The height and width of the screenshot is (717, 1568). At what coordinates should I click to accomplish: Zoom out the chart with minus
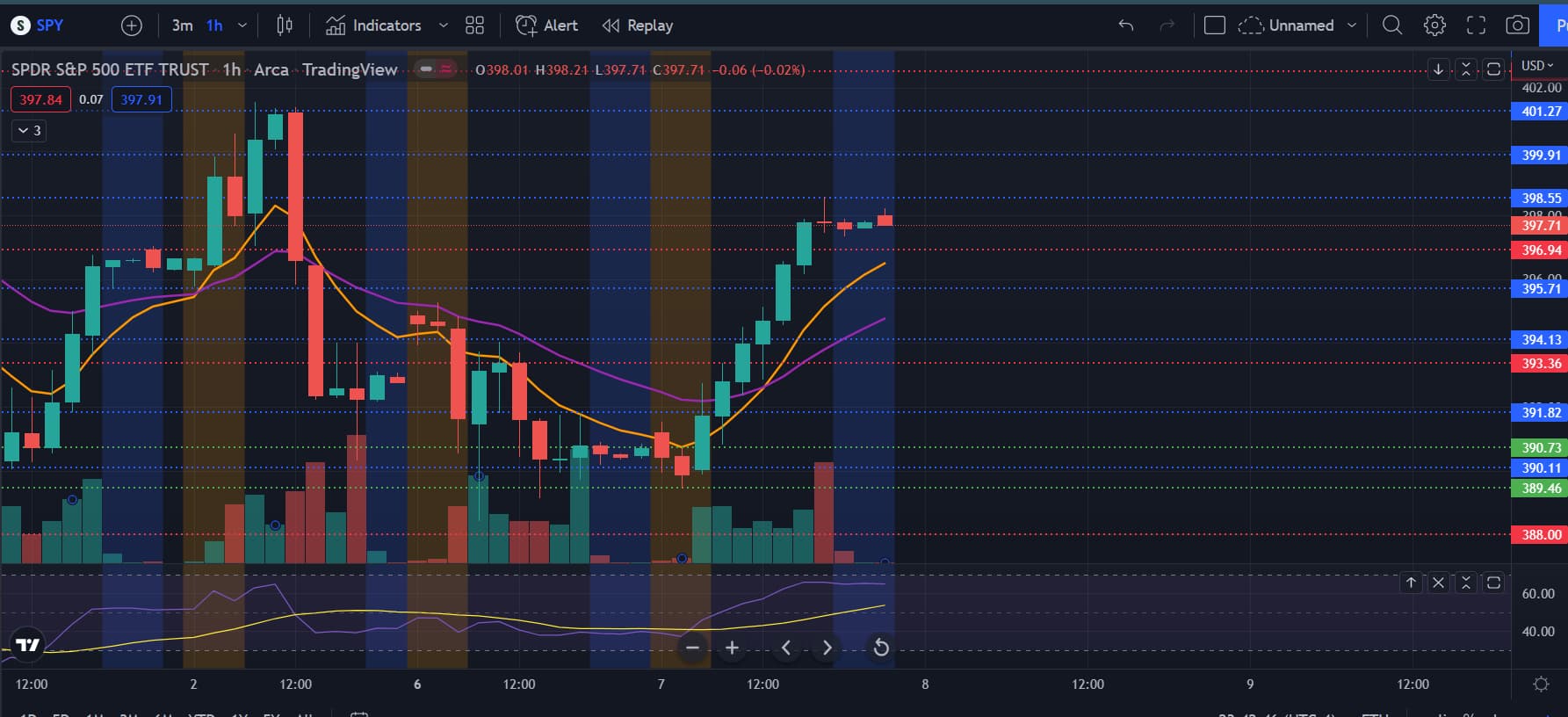pos(692,648)
